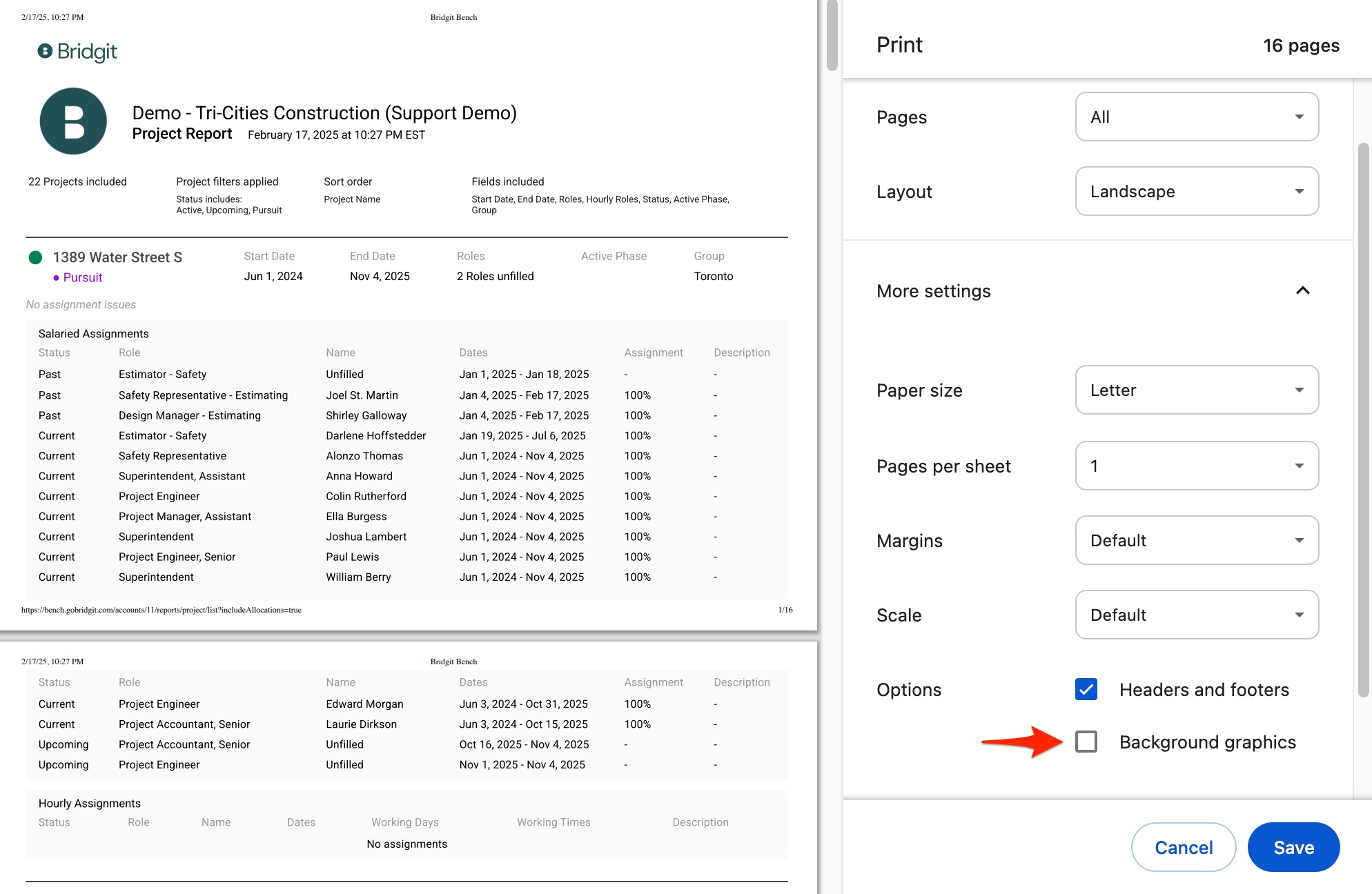
Task: Click the 22 Projects included text
Action: point(77,181)
